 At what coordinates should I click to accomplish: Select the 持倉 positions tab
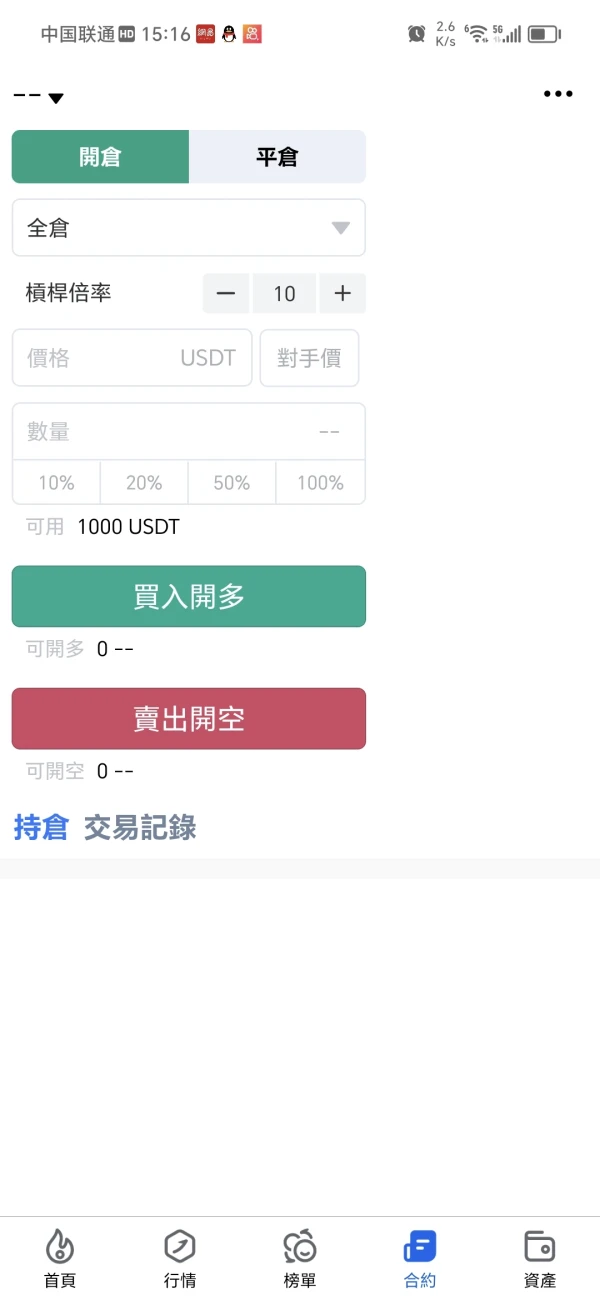click(41, 827)
